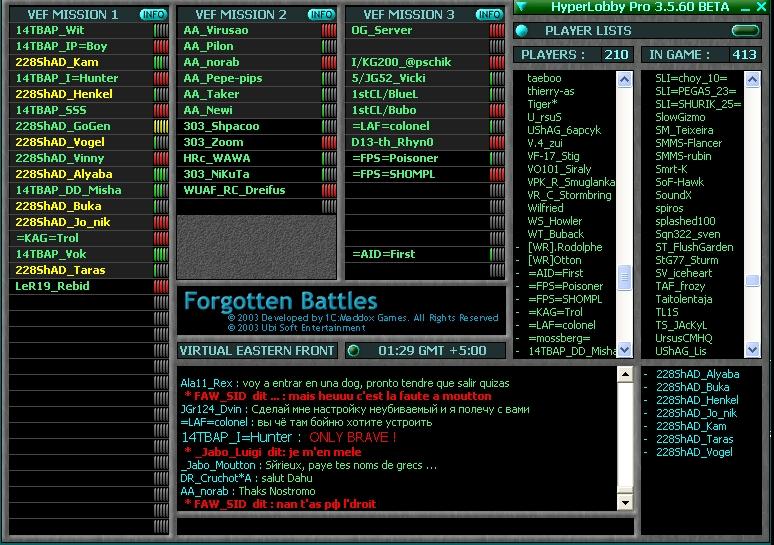
Task: Click the green clock indicator light
Action: pos(353,351)
